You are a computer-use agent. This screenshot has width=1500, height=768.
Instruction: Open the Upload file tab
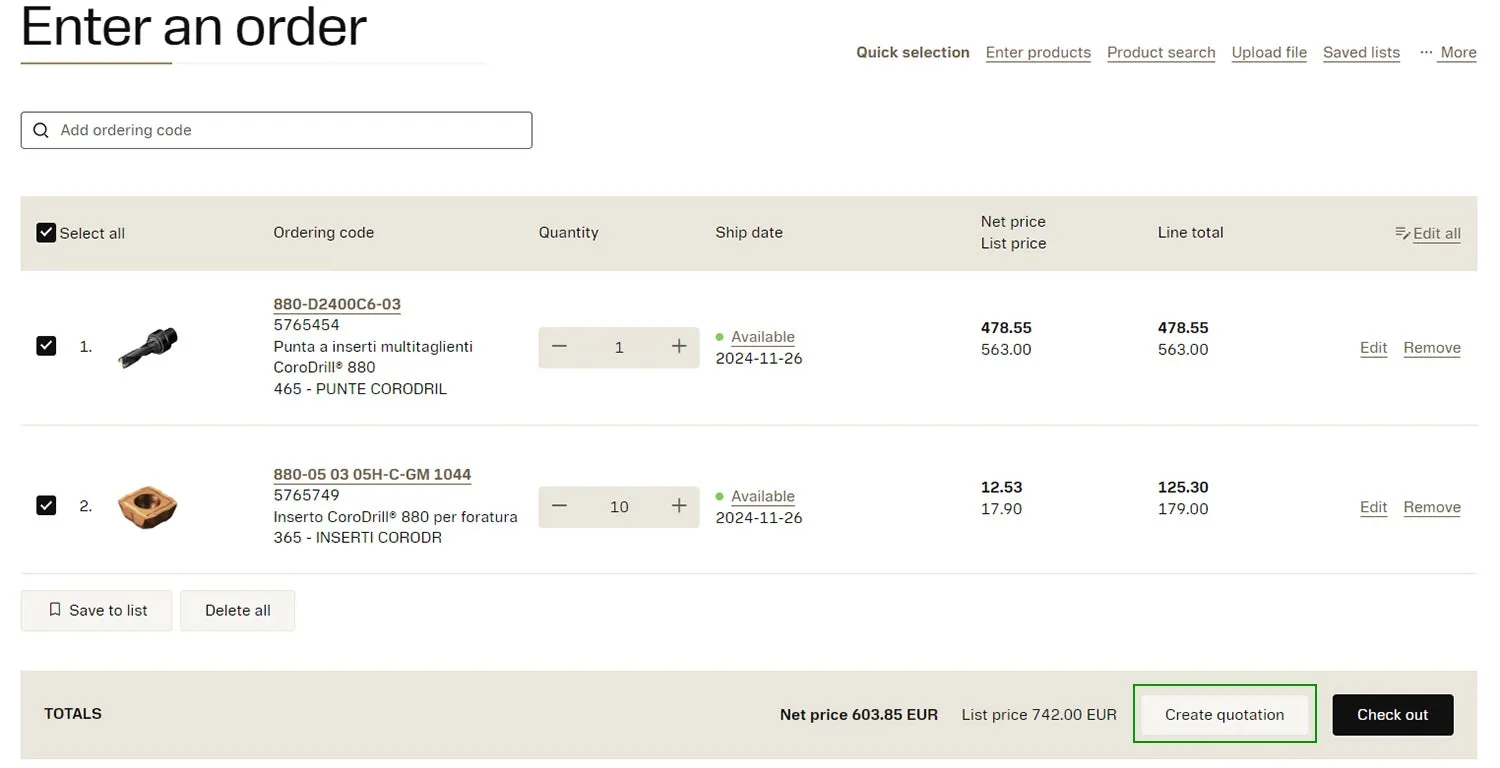(1269, 52)
